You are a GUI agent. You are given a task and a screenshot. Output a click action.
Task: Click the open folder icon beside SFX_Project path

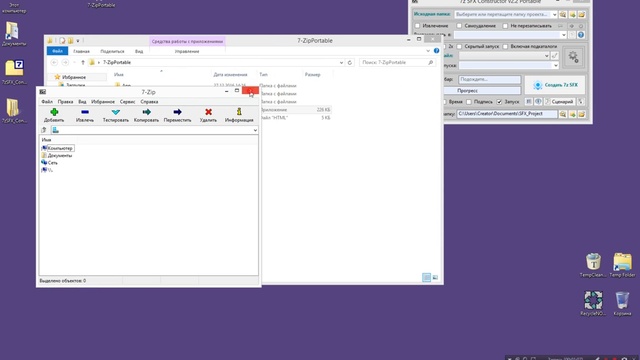[582, 114]
